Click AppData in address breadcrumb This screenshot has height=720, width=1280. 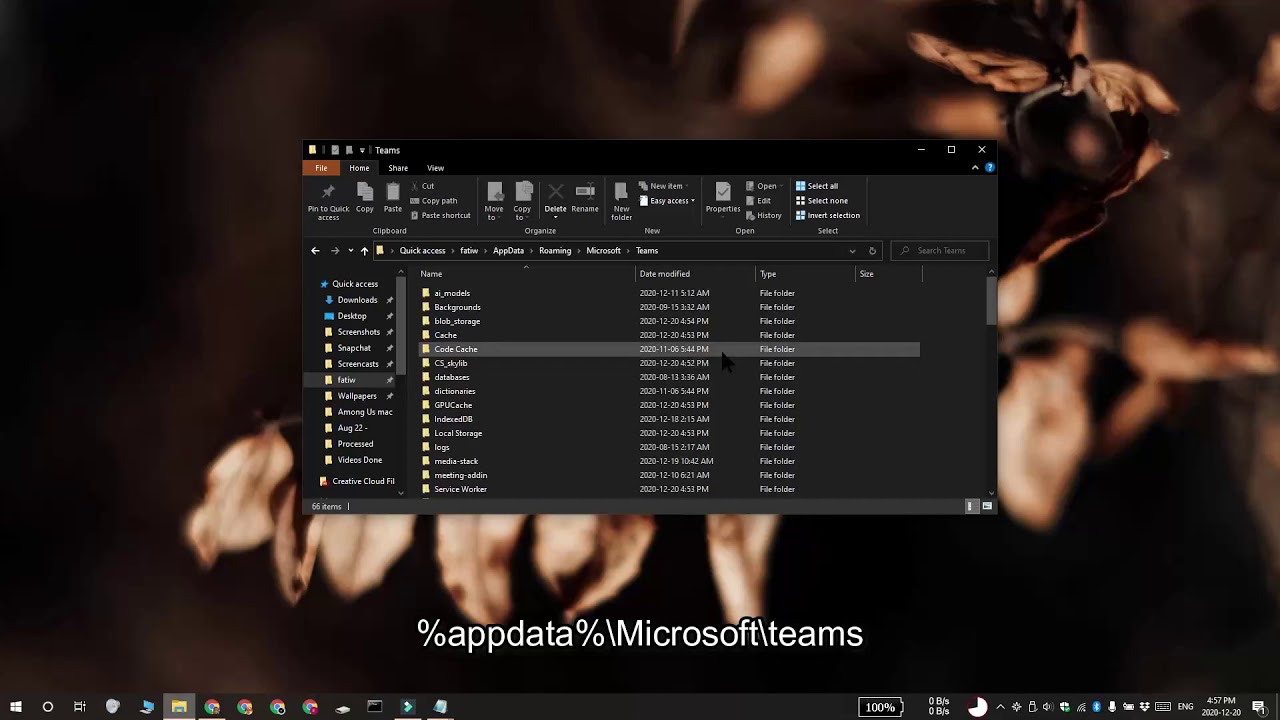point(508,251)
